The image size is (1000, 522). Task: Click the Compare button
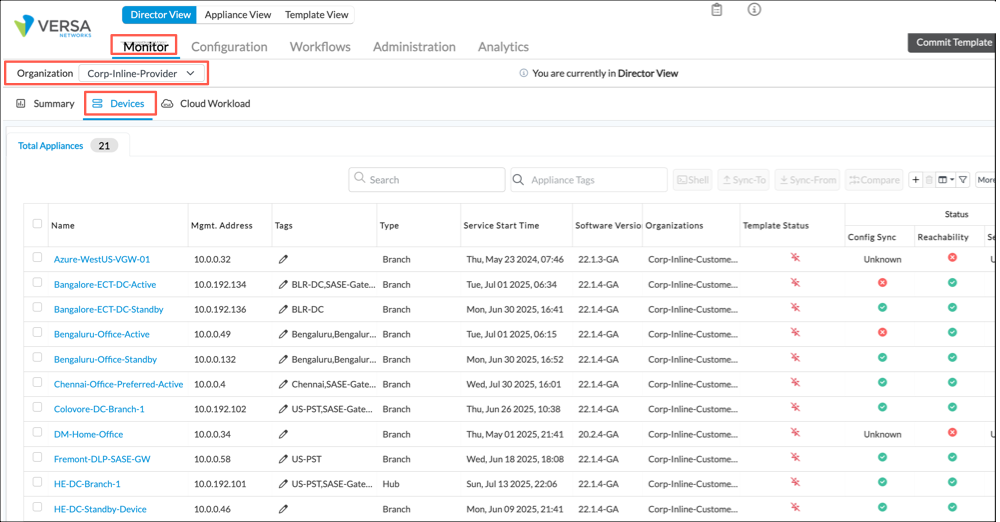pos(874,180)
